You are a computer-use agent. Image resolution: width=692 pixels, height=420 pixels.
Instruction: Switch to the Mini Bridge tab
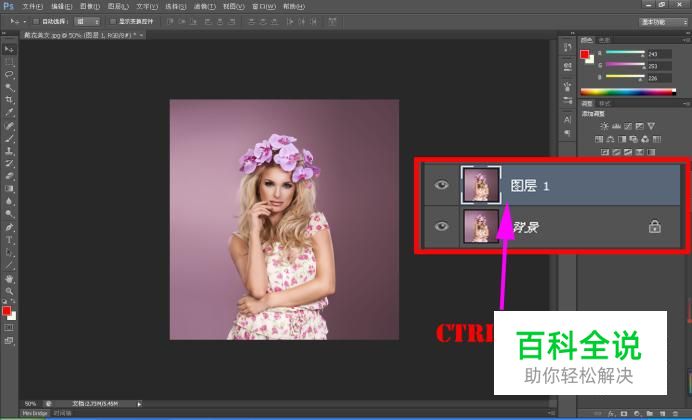pos(36,413)
